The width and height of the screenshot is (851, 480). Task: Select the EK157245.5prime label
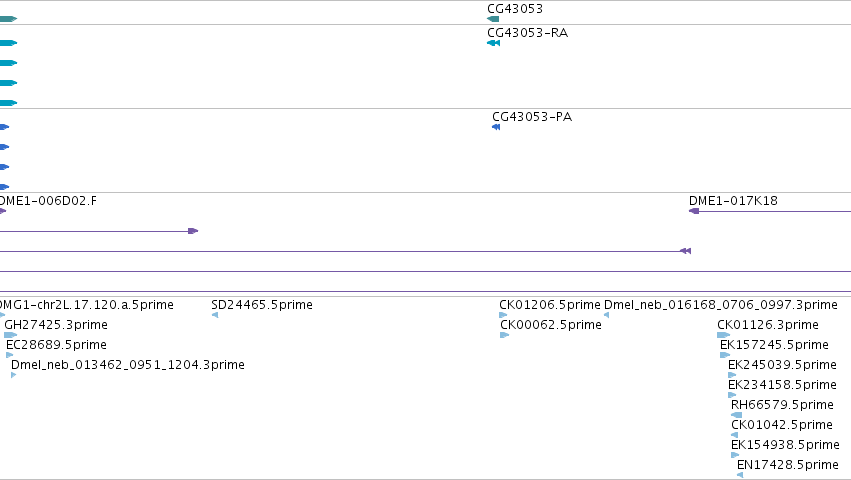point(774,345)
